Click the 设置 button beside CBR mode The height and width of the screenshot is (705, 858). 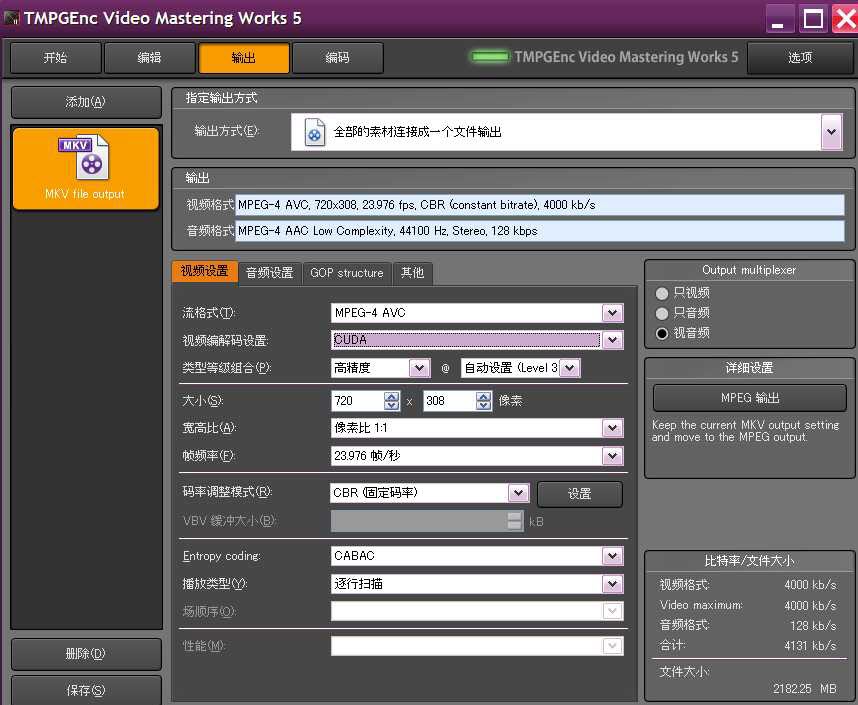pyautogui.click(x=579, y=494)
